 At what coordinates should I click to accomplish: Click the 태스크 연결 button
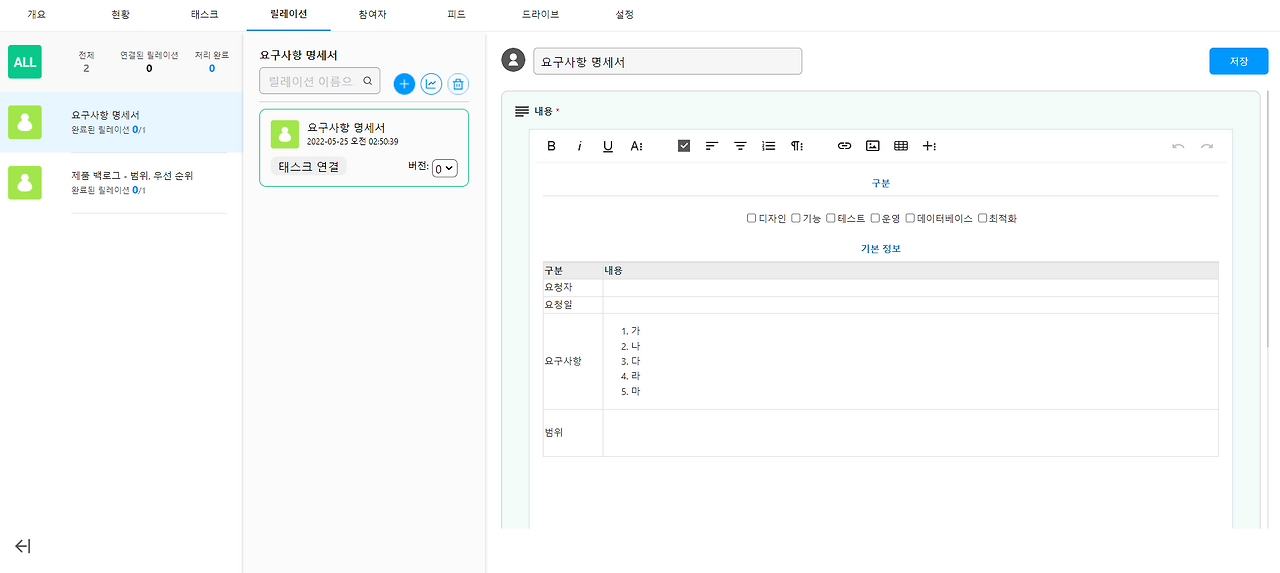pos(309,166)
